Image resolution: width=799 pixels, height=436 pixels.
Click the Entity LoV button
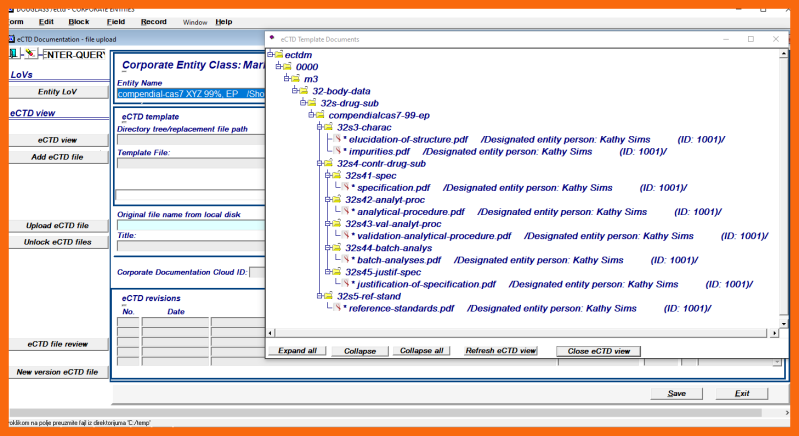58,92
